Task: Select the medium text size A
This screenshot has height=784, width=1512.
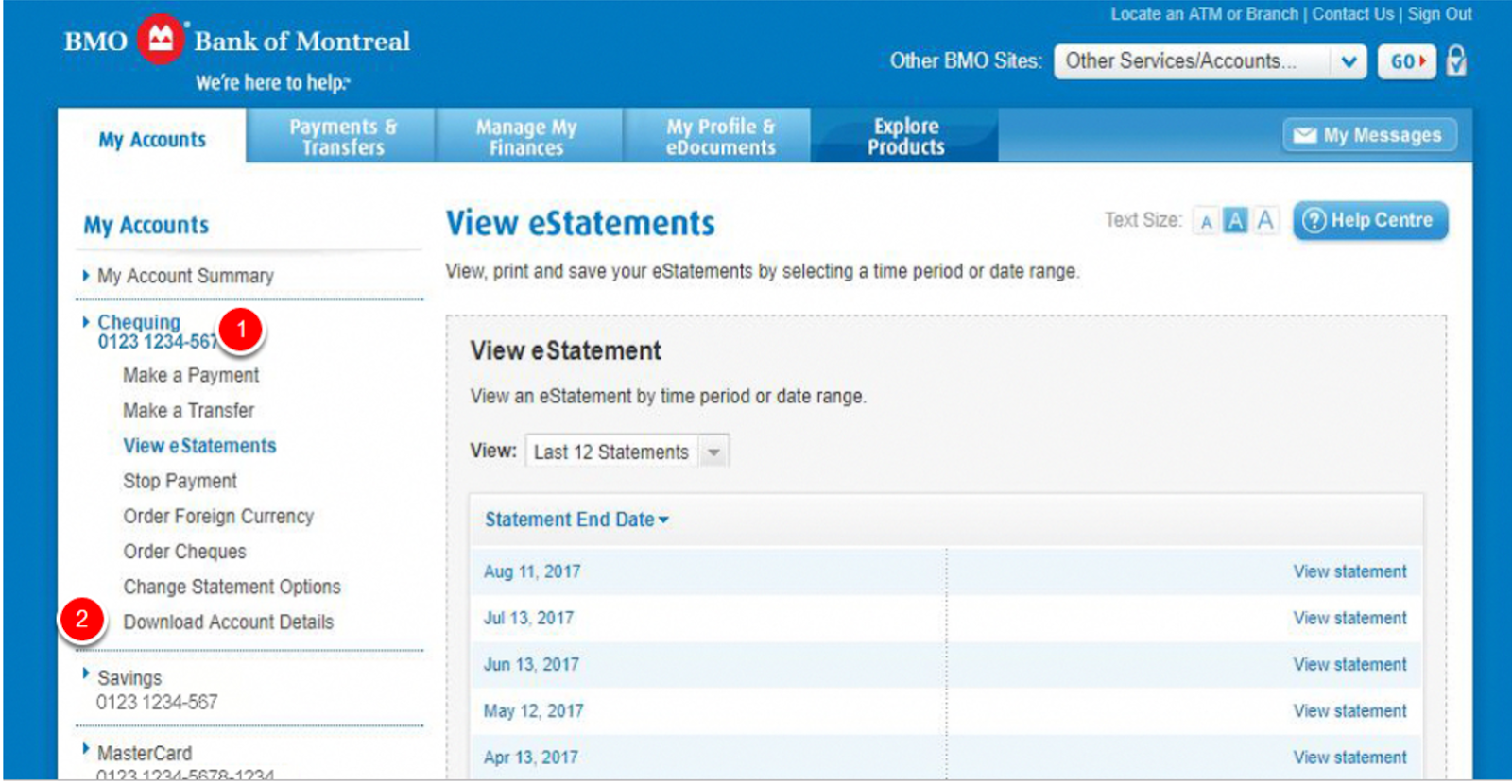Action: tap(1235, 221)
